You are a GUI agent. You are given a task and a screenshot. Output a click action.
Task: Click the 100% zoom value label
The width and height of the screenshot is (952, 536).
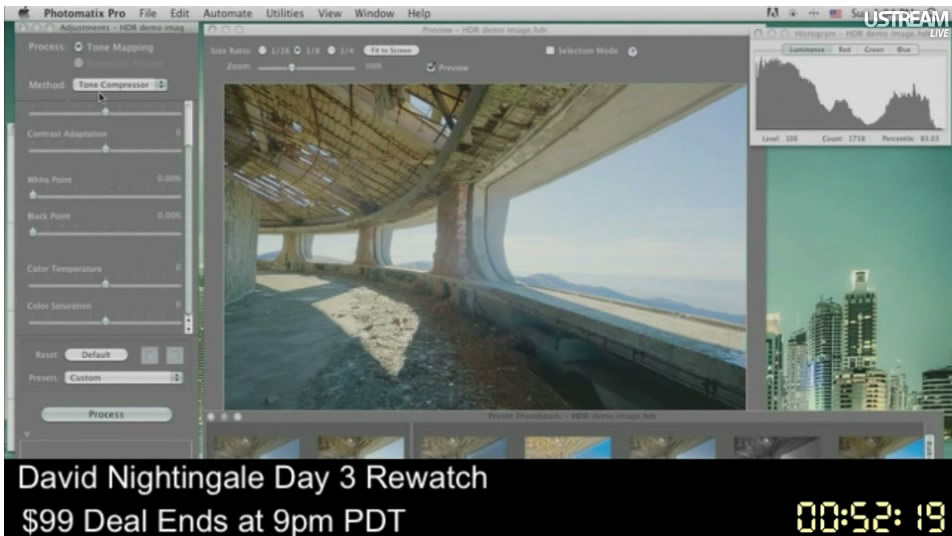click(x=373, y=66)
